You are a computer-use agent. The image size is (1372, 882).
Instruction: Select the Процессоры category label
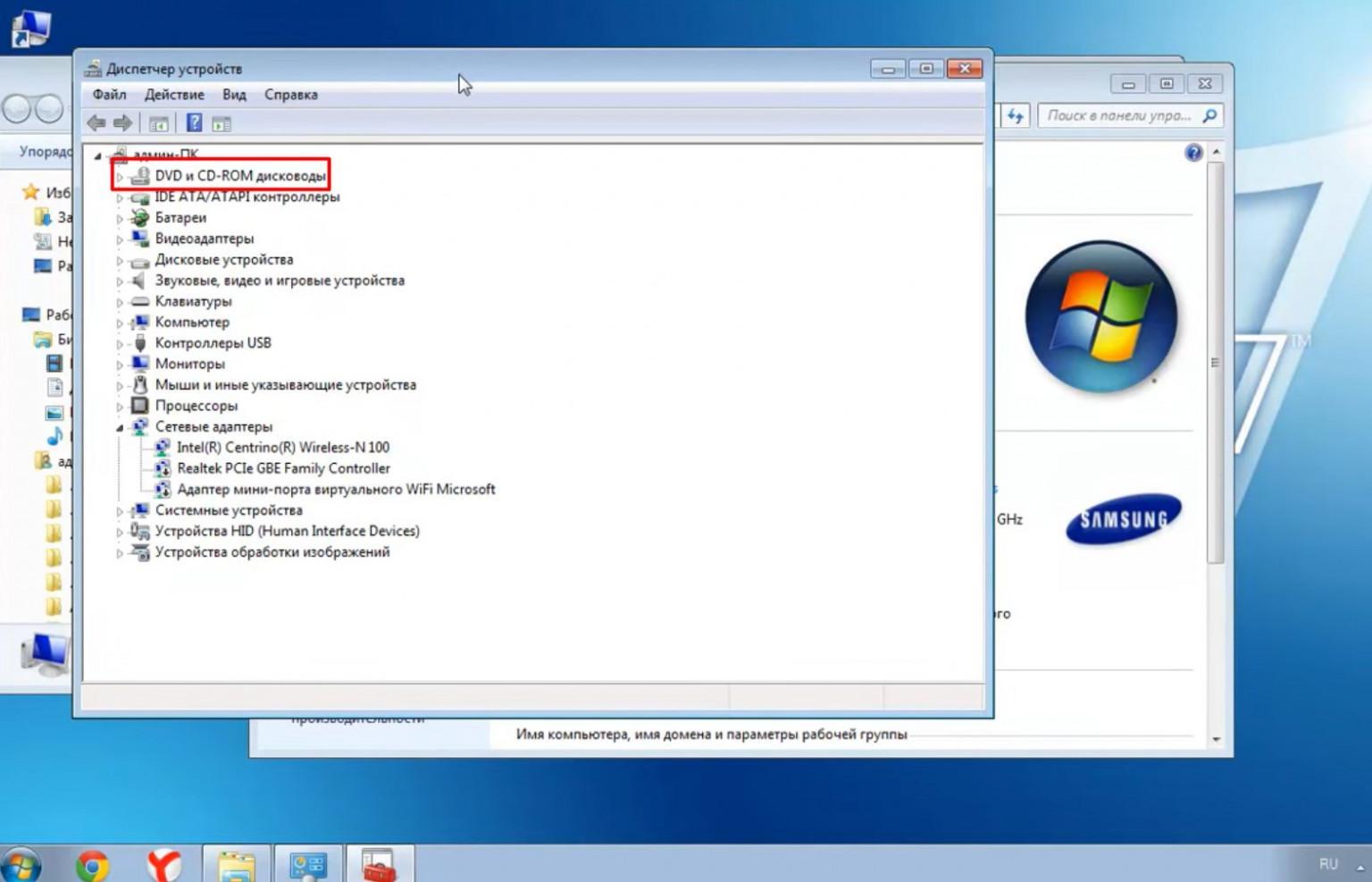tap(197, 406)
